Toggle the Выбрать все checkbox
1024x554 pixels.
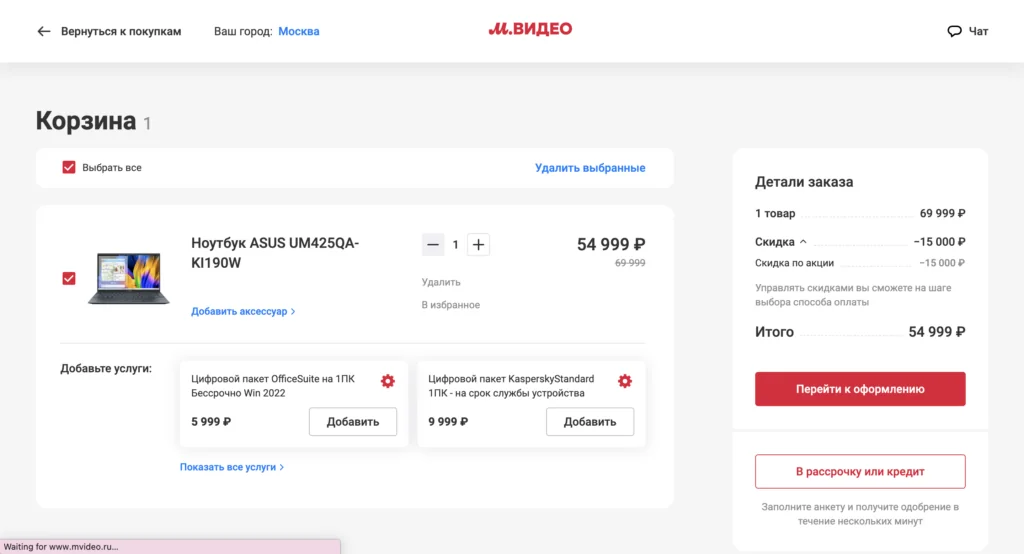(x=69, y=167)
